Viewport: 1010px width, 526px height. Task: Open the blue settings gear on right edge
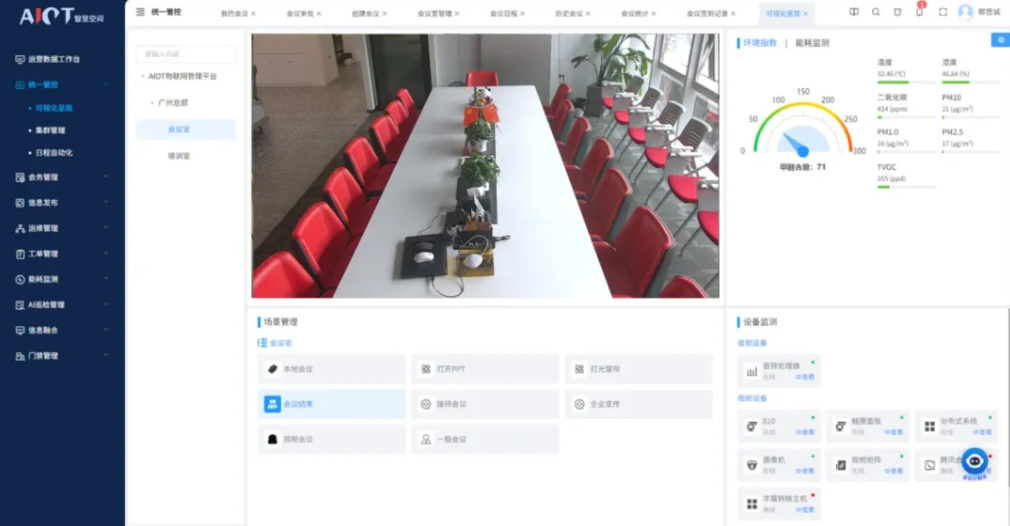click(999, 40)
